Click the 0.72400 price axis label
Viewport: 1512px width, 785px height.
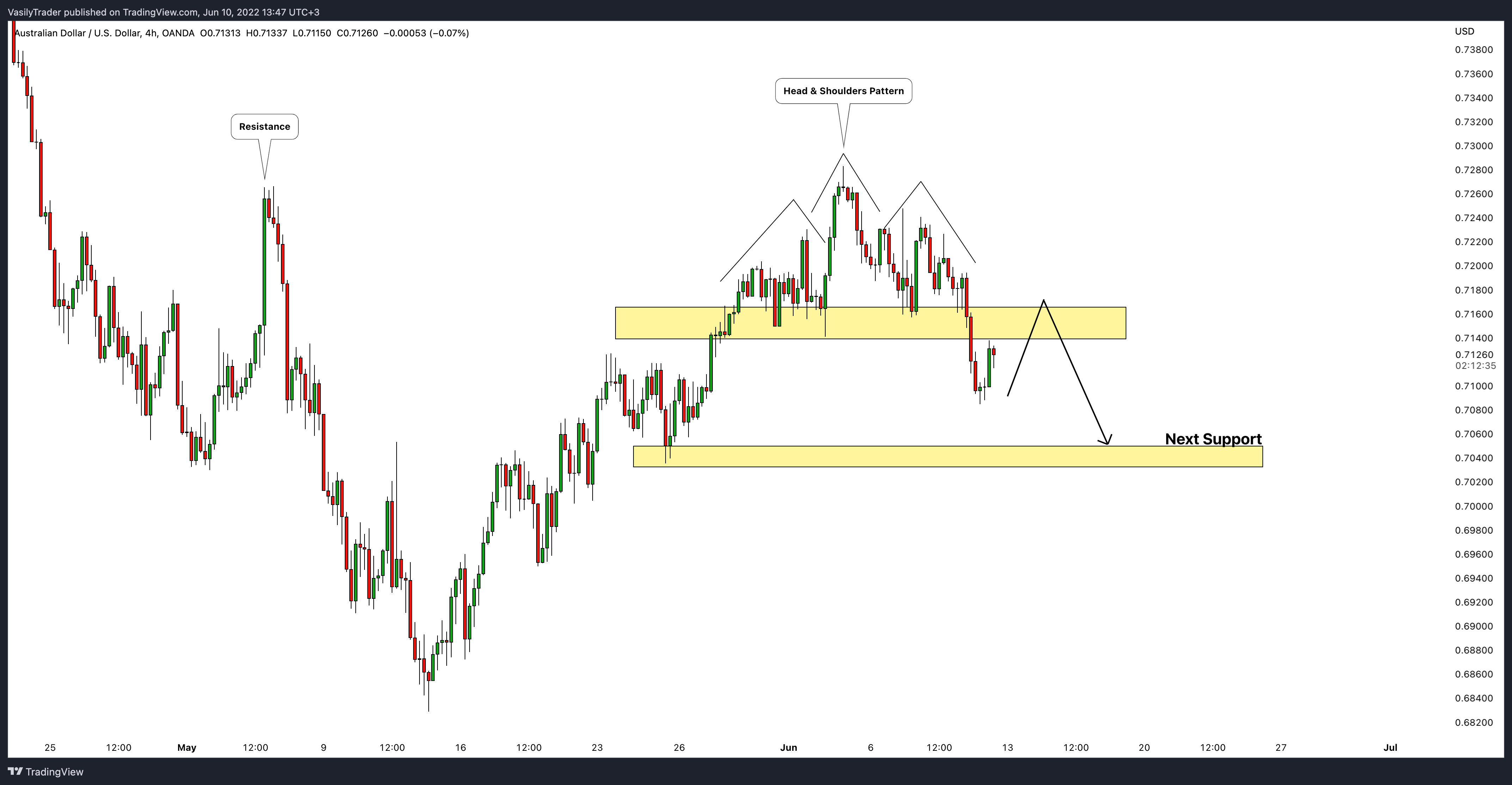pyautogui.click(x=1474, y=218)
